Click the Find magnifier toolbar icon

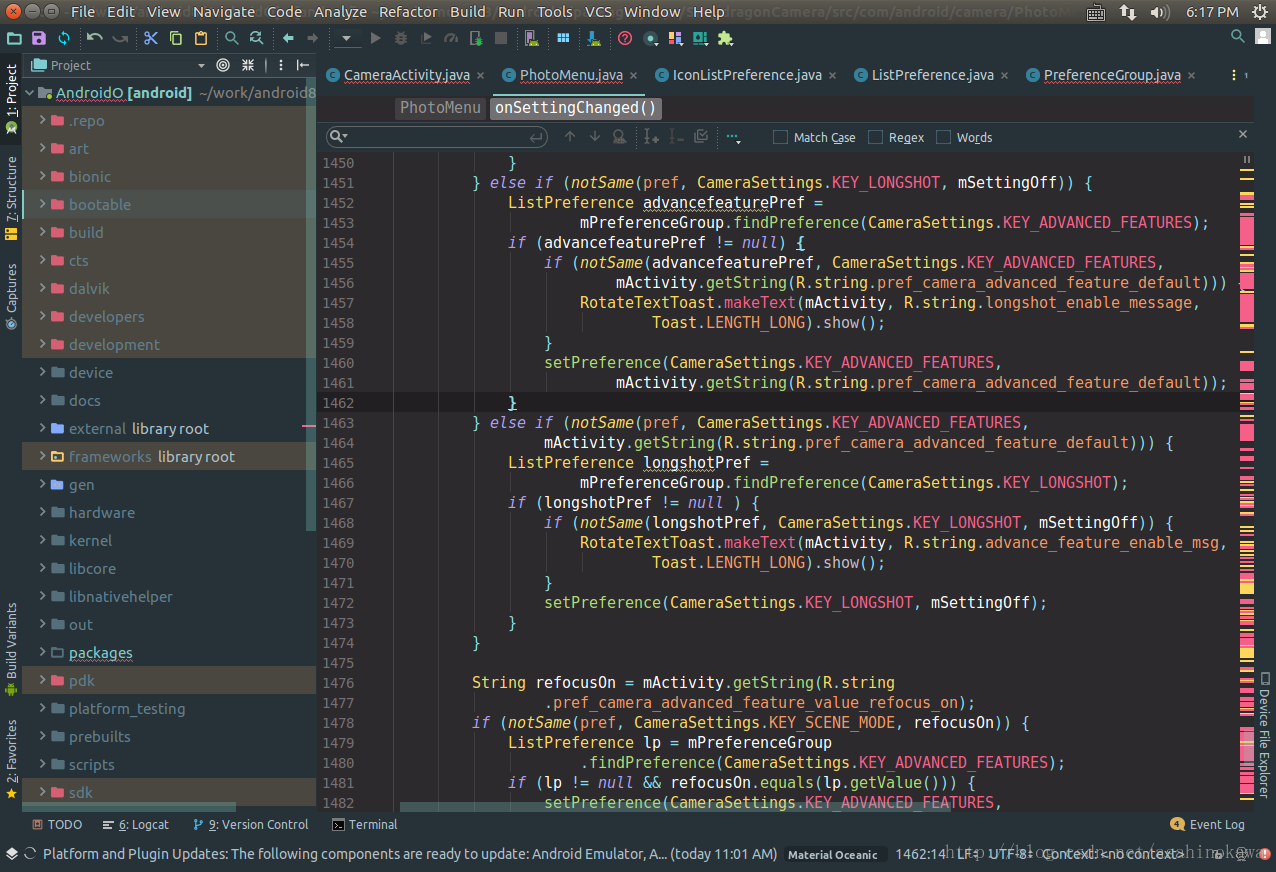tap(232, 38)
